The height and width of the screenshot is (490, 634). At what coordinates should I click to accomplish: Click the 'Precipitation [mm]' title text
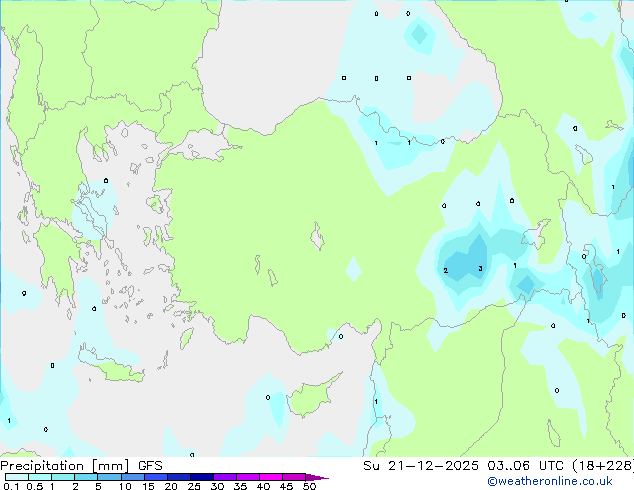point(65,466)
